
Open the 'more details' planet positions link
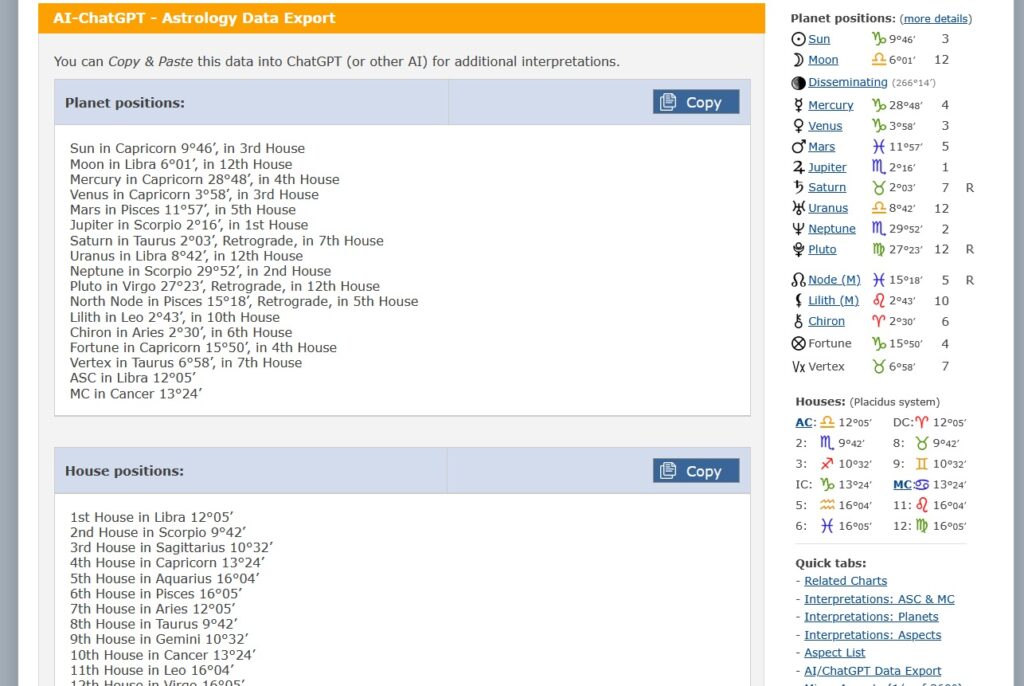click(x=935, y=18)
